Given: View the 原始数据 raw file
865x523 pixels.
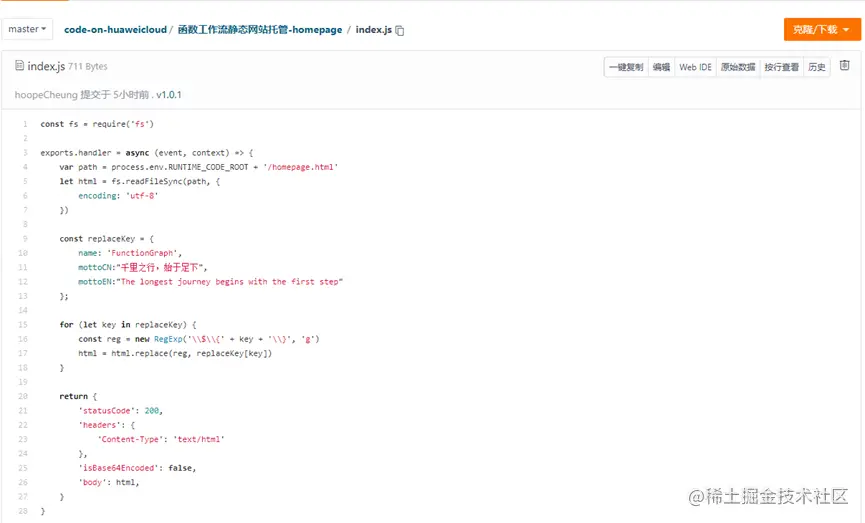Looking at the screenshot, I should tap(738, 67).
